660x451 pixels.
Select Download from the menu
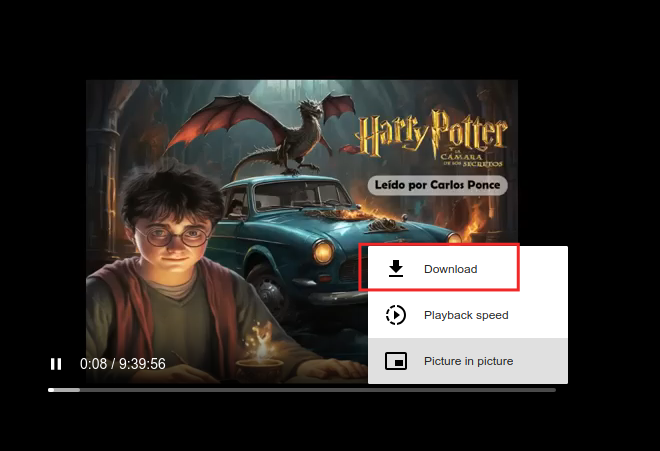pos(450,269)
